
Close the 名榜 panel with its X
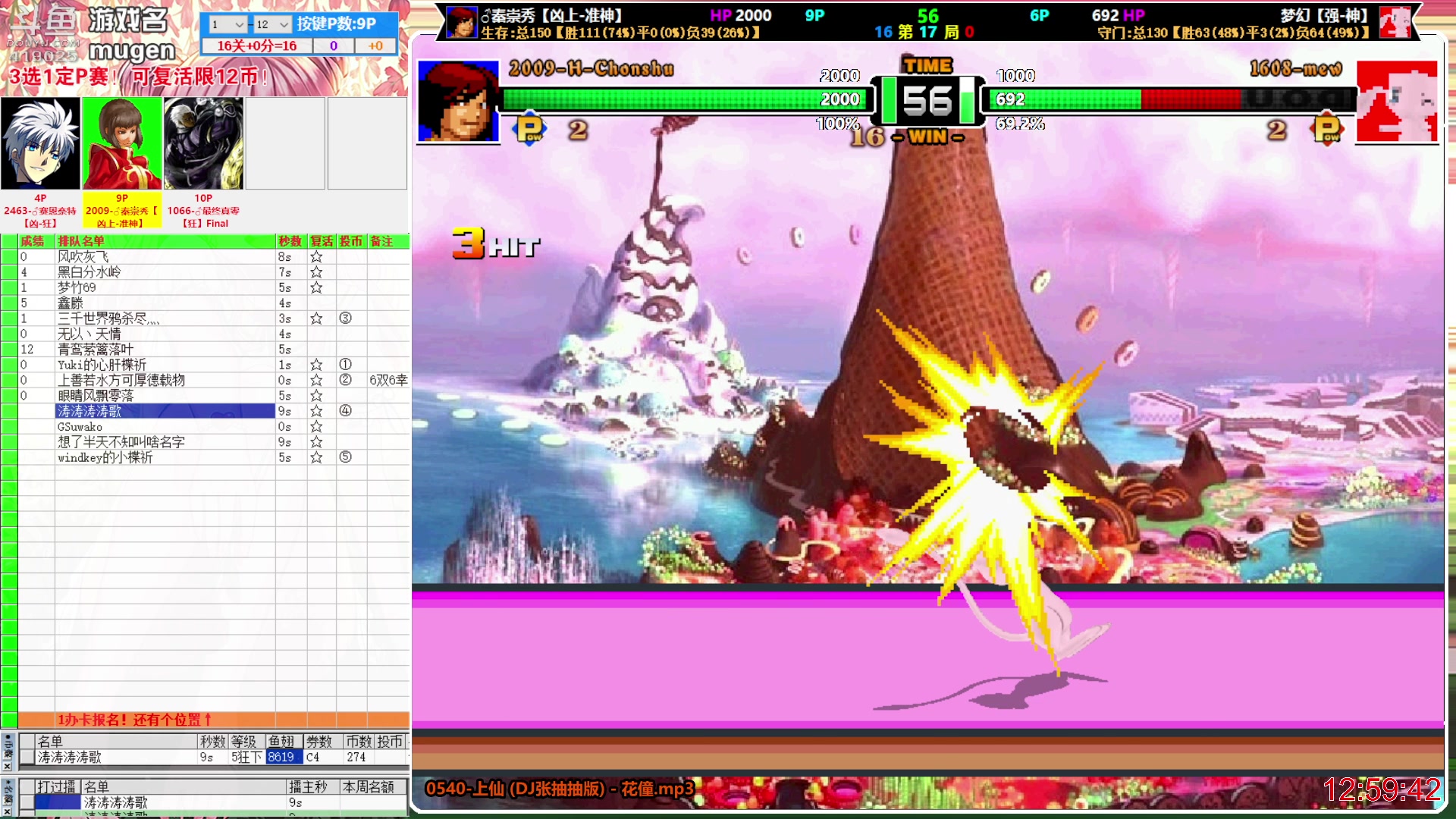(7, 812)
